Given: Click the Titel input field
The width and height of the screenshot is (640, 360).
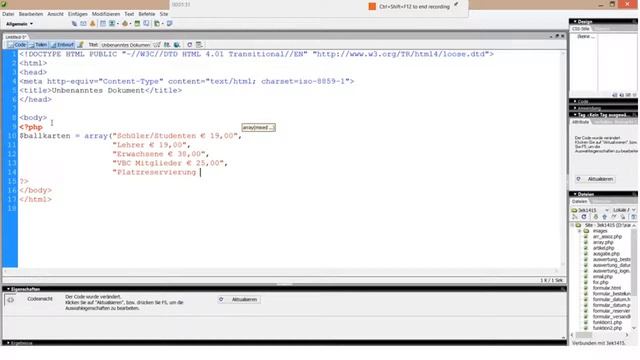Looking at the screenshot, I should [125, 45].
